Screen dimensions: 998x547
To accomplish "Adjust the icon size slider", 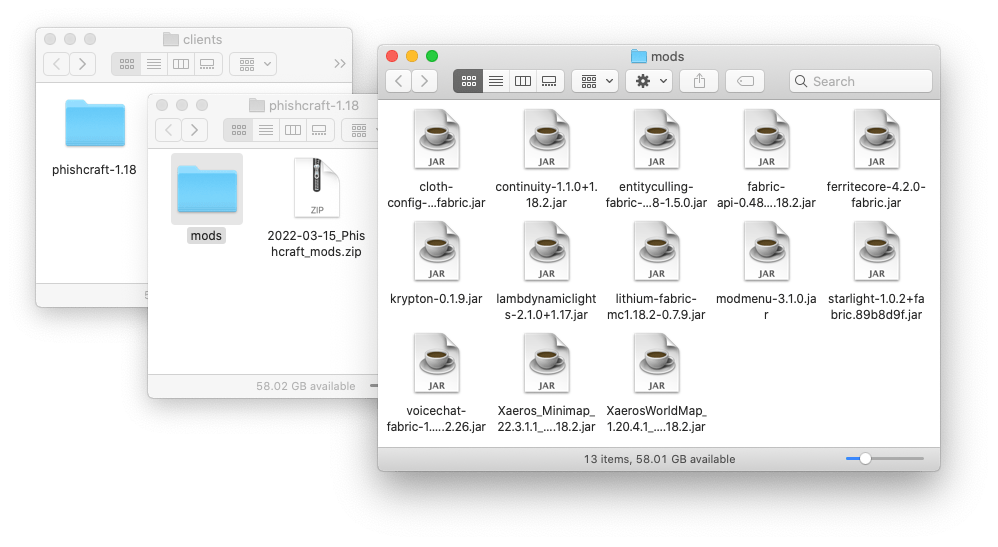I will coord(866,458).
